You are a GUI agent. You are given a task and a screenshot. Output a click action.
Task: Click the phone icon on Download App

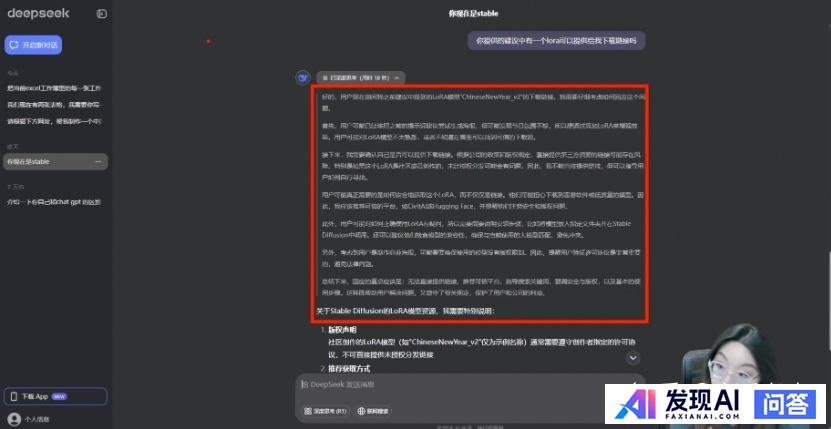(14, 397)
